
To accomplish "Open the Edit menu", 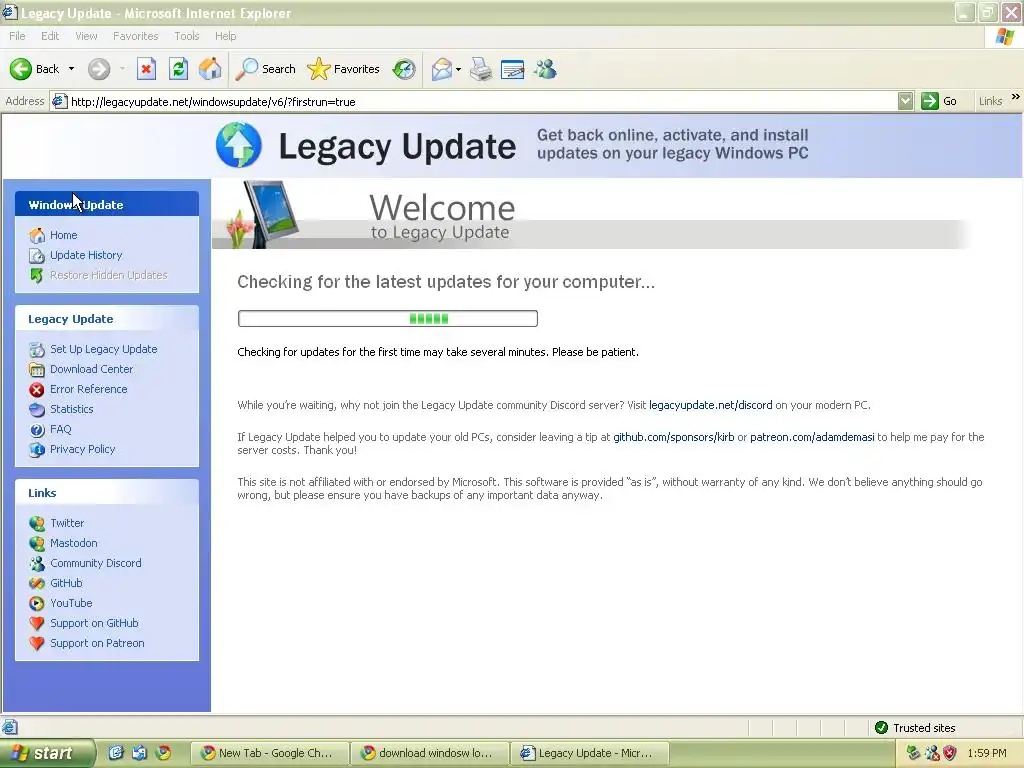I will point(50,36).
